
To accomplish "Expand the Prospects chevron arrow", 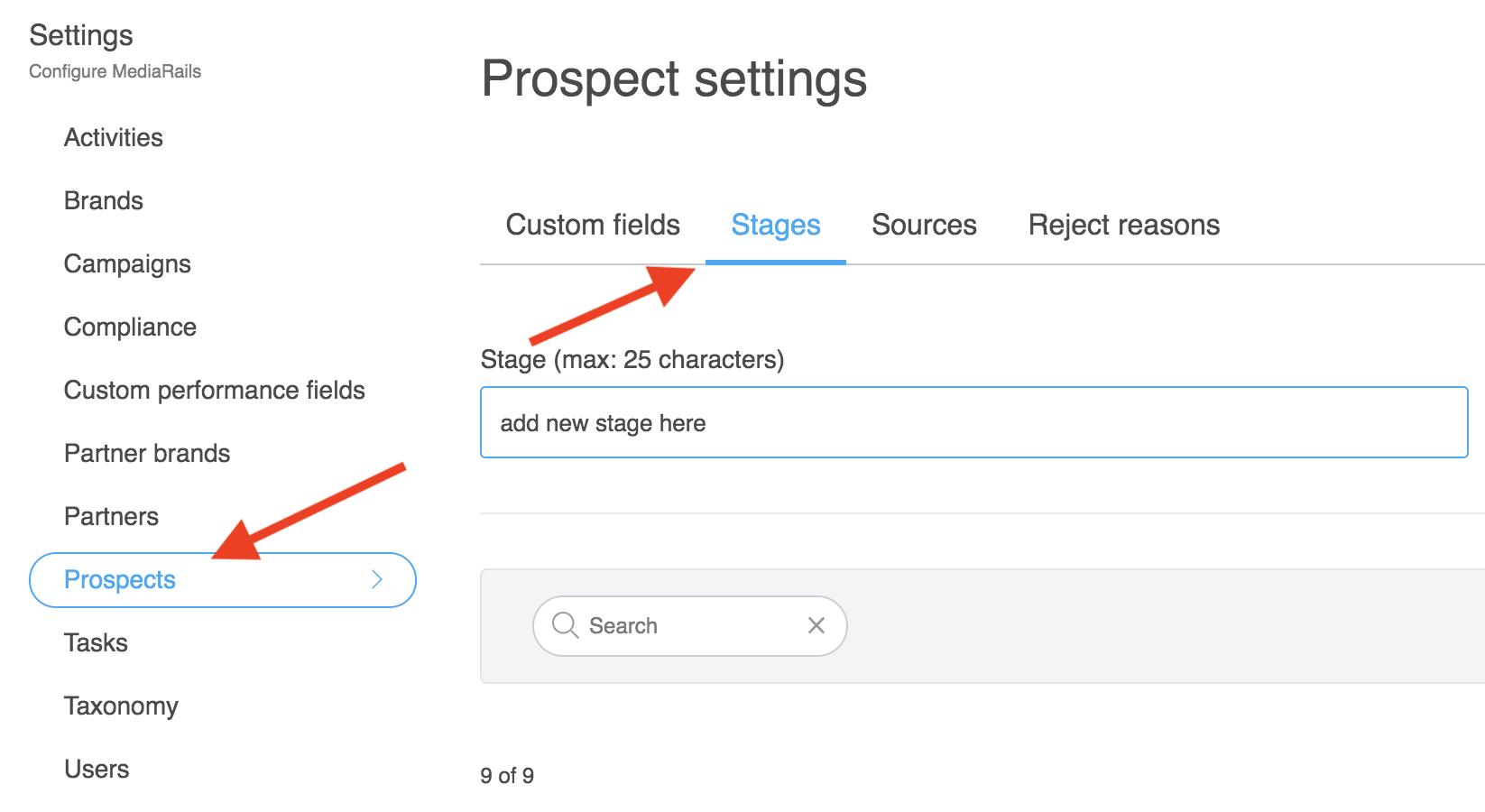I will click(x=377, y=580).
